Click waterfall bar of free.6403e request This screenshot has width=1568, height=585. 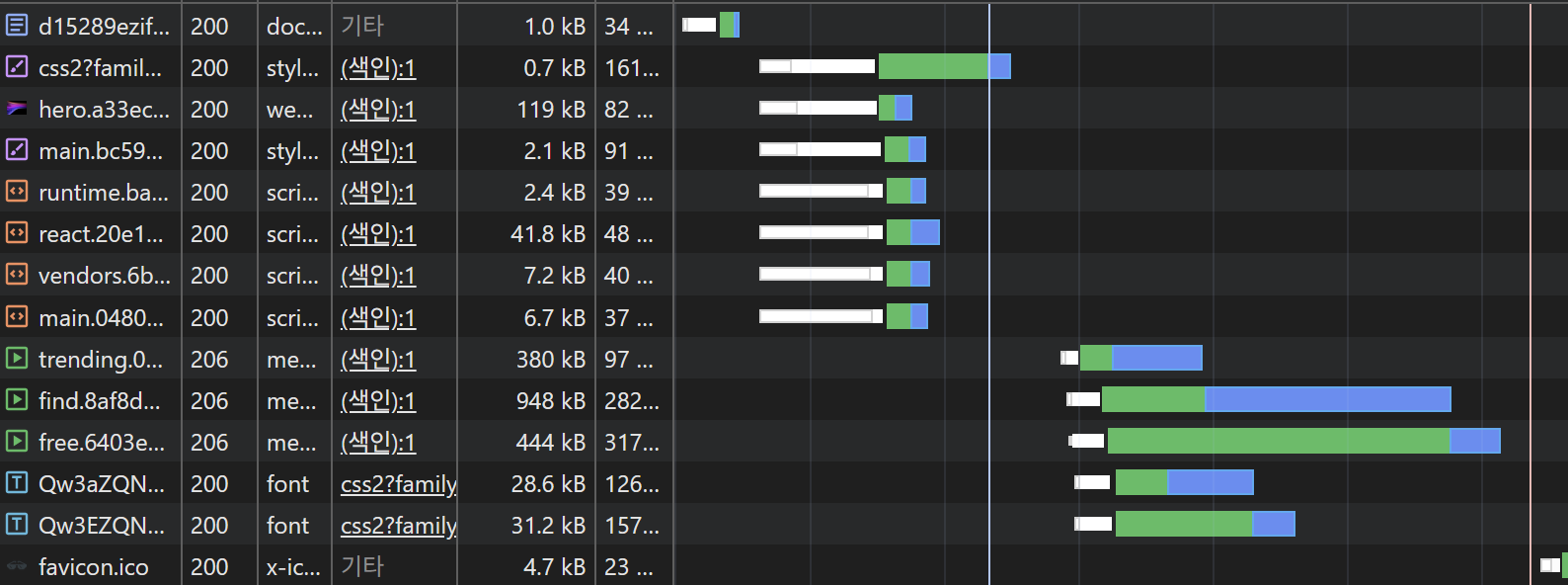click(1285, 441)
